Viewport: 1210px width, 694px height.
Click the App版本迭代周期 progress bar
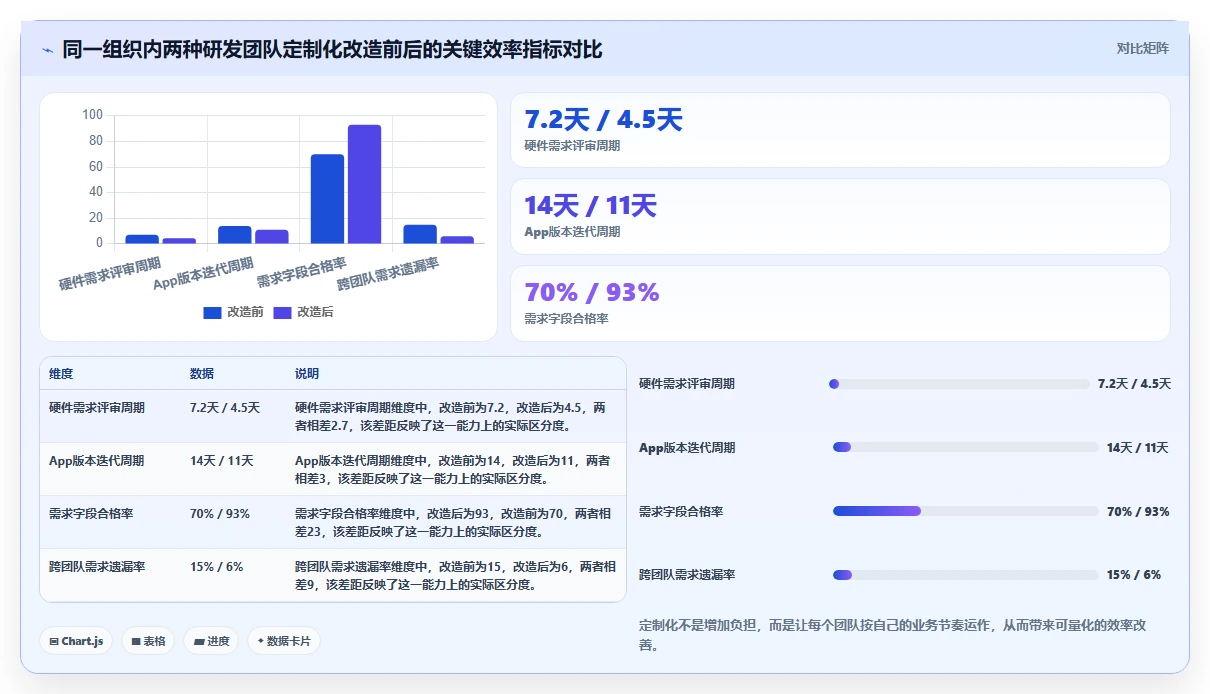[x=966, y=448]
